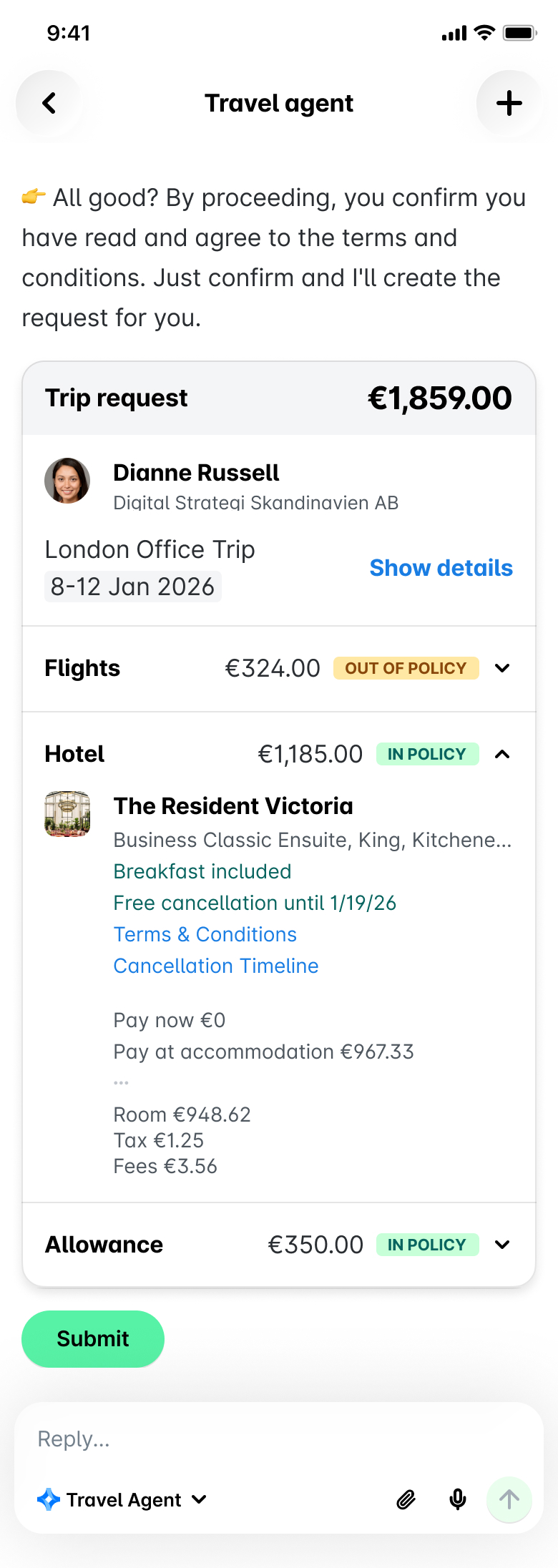The image size is (558, 1568).
Task: Show details for London Office Trip
Action: [x=441, y=568]
